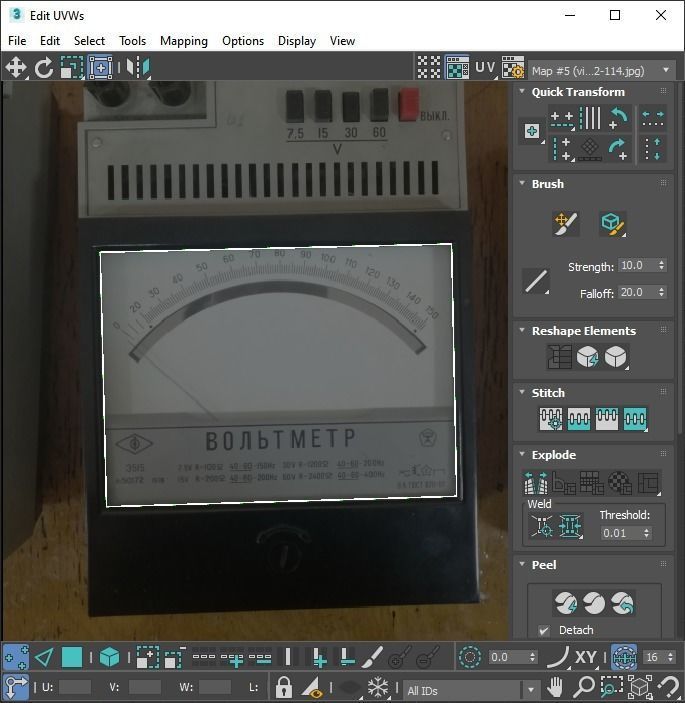This screenshot has width=685, height=703.
Task: Open the All IDs material dropdown
Action: pyautogui.click(x=471, y=690)
